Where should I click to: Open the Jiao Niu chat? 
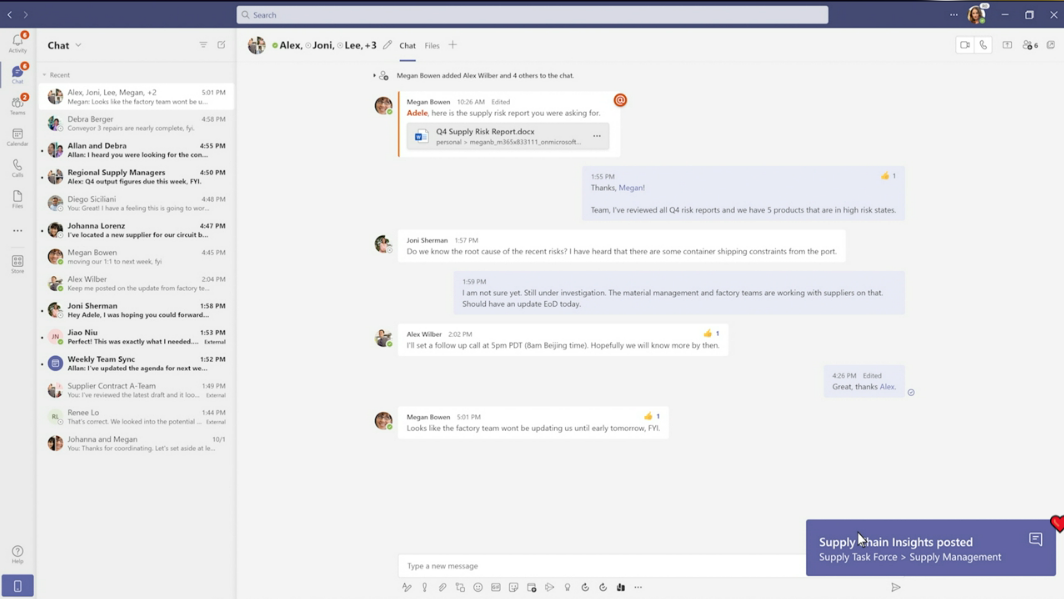(x=136, y=336)
